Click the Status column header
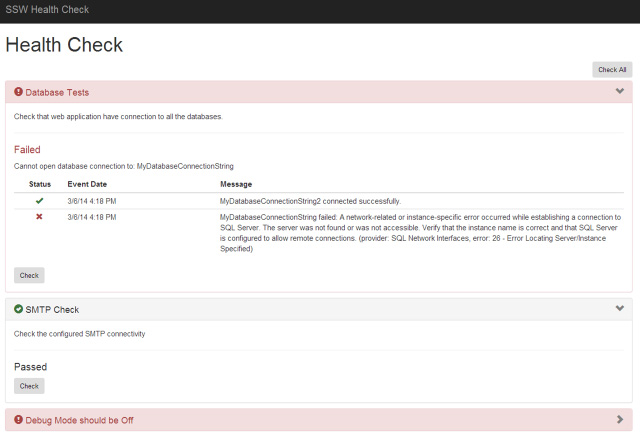Image resolution: width=640 pixels, height=438 pixels. [x=40, y=184]
